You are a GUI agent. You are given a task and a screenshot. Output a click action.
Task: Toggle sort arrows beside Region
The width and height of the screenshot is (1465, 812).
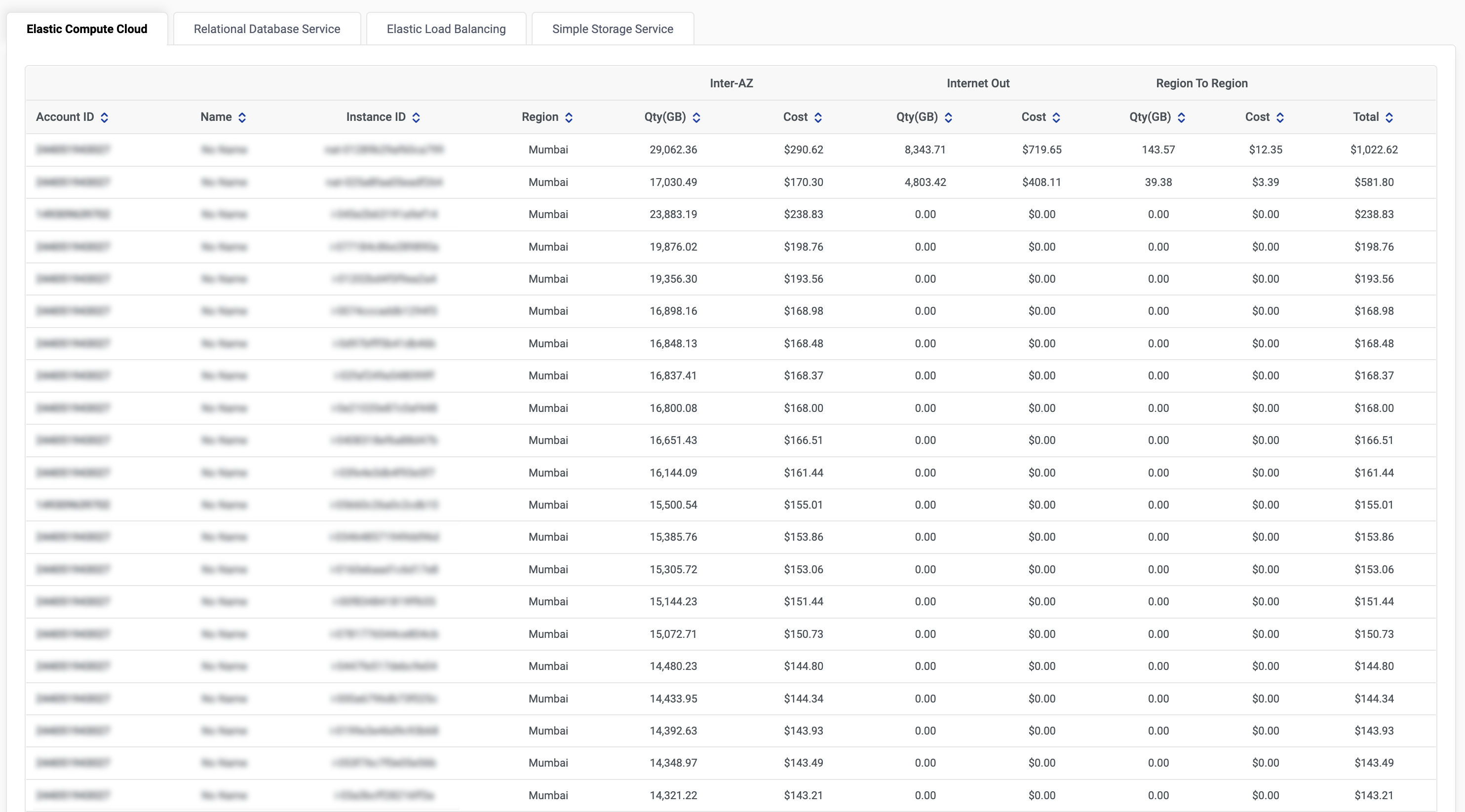(x=569, y=117)
